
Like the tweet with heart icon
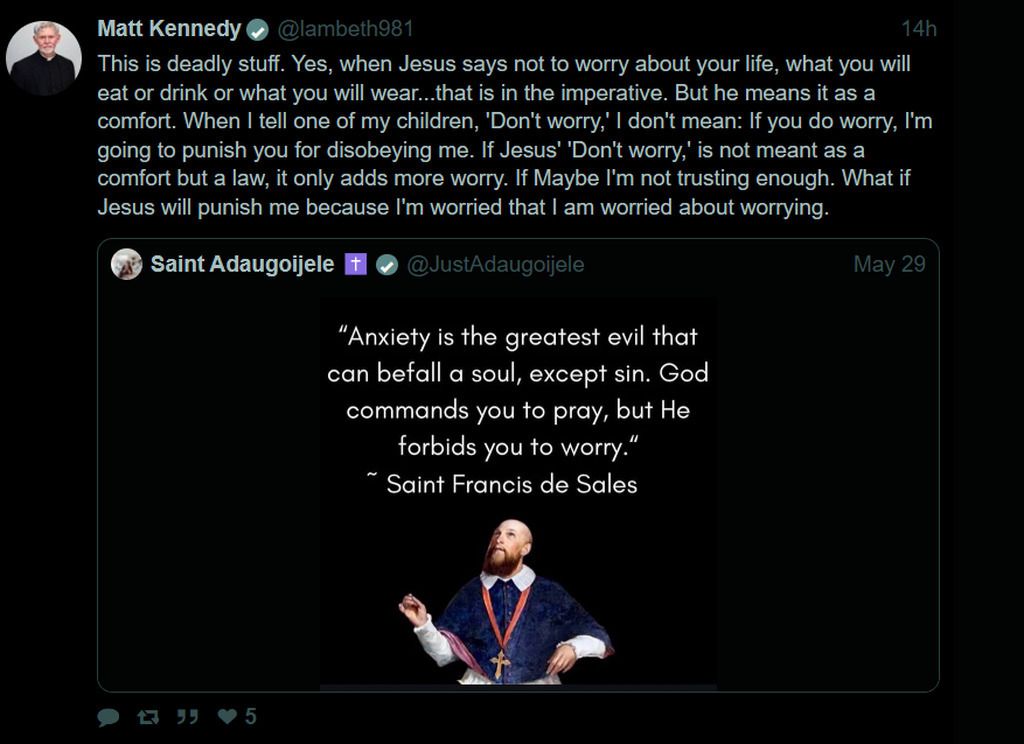(x=227, y=717)
